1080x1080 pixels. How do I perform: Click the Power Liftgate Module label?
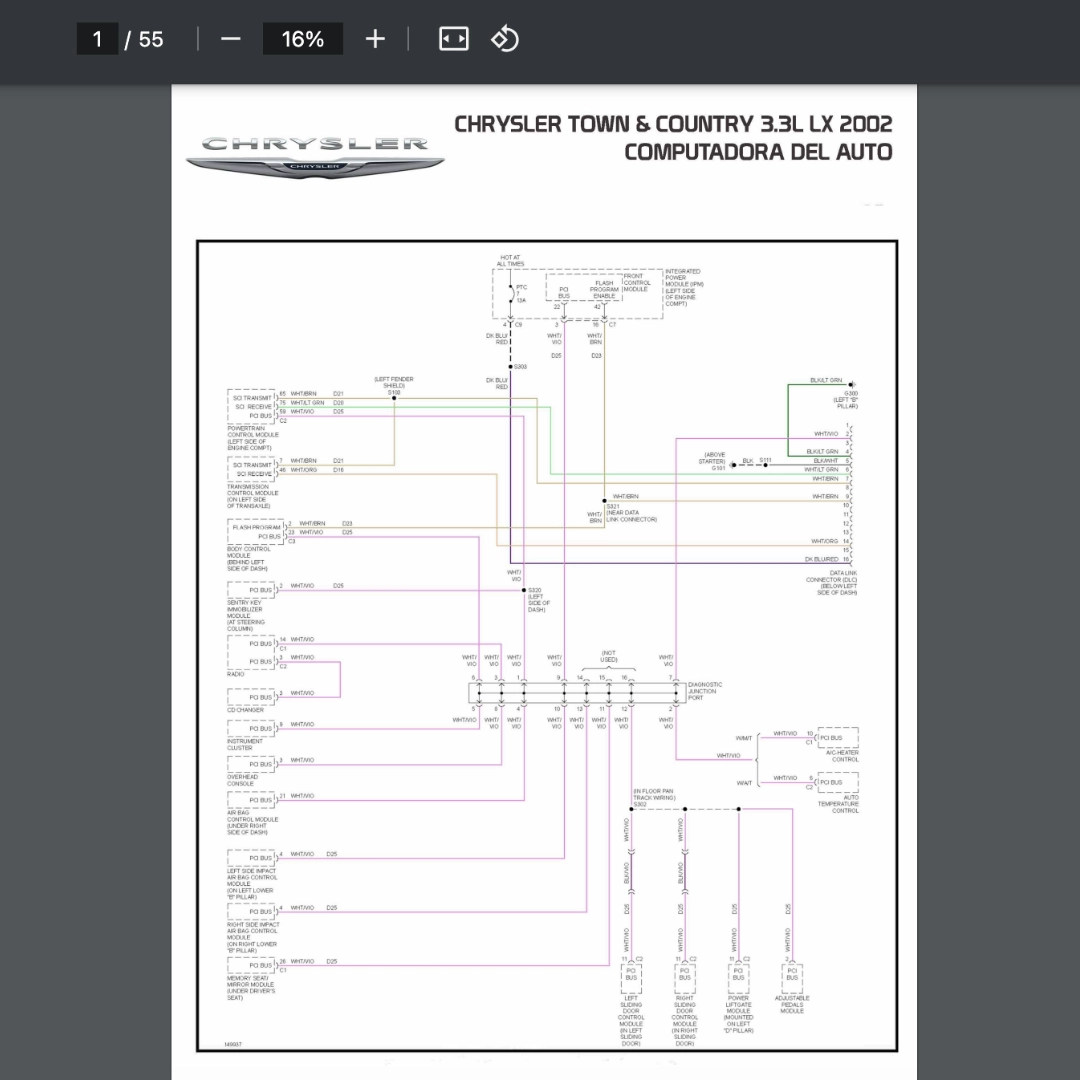coord(738,1014)
